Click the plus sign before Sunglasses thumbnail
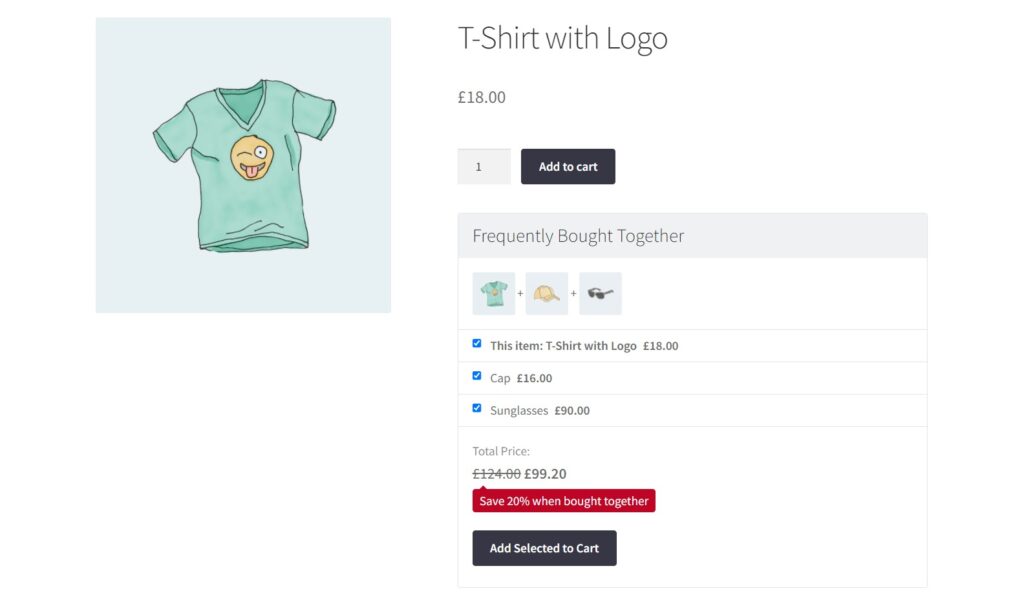1024x597 pixels. [x=572, y=293]
